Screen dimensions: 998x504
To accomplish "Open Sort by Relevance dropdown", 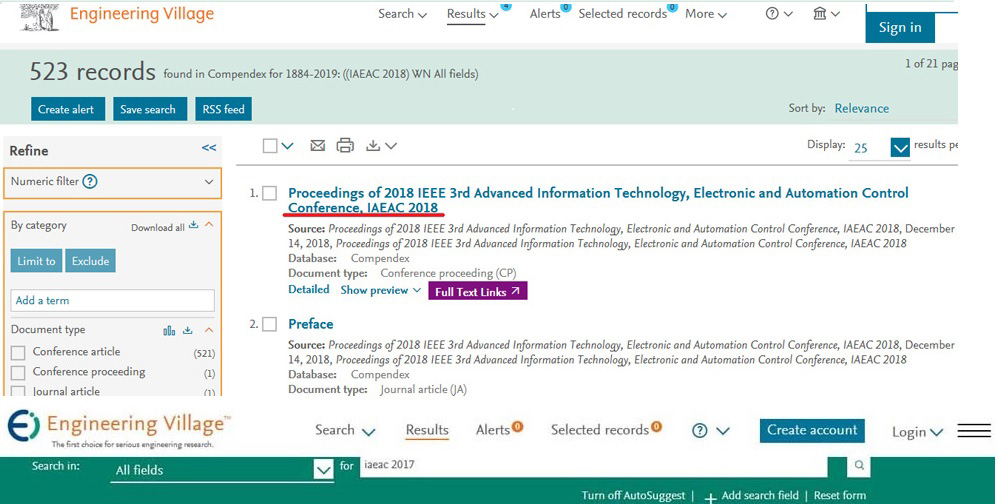I will [x=862, y=108].
